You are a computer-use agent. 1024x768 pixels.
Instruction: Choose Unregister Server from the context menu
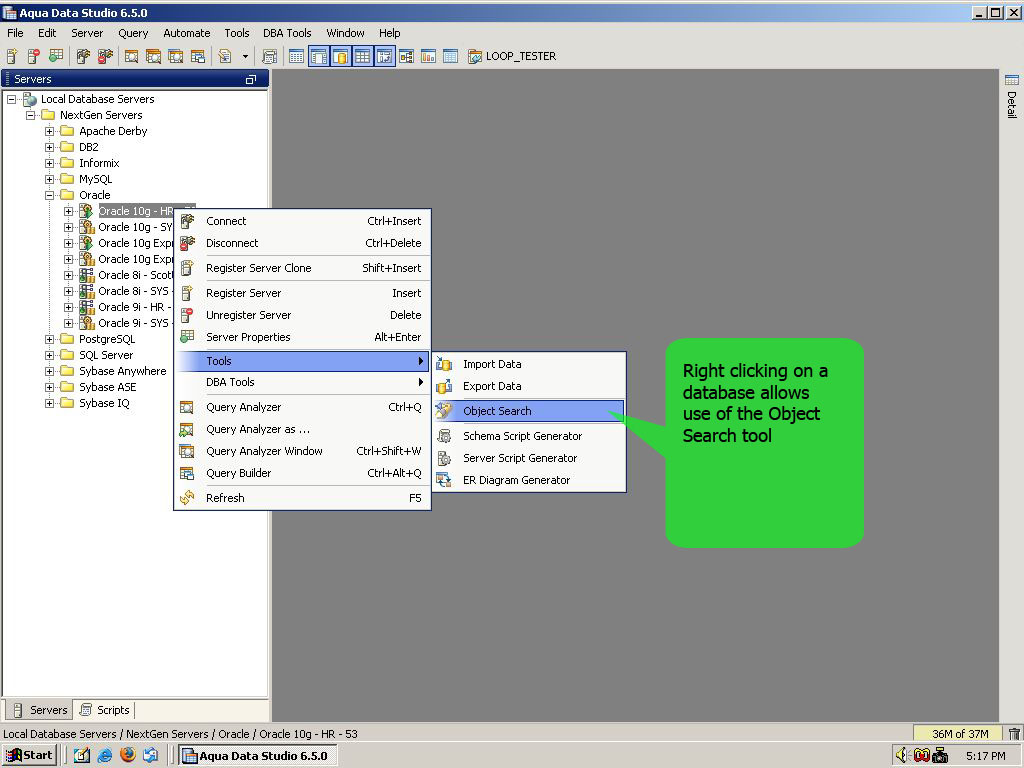(x=303, y=315)
